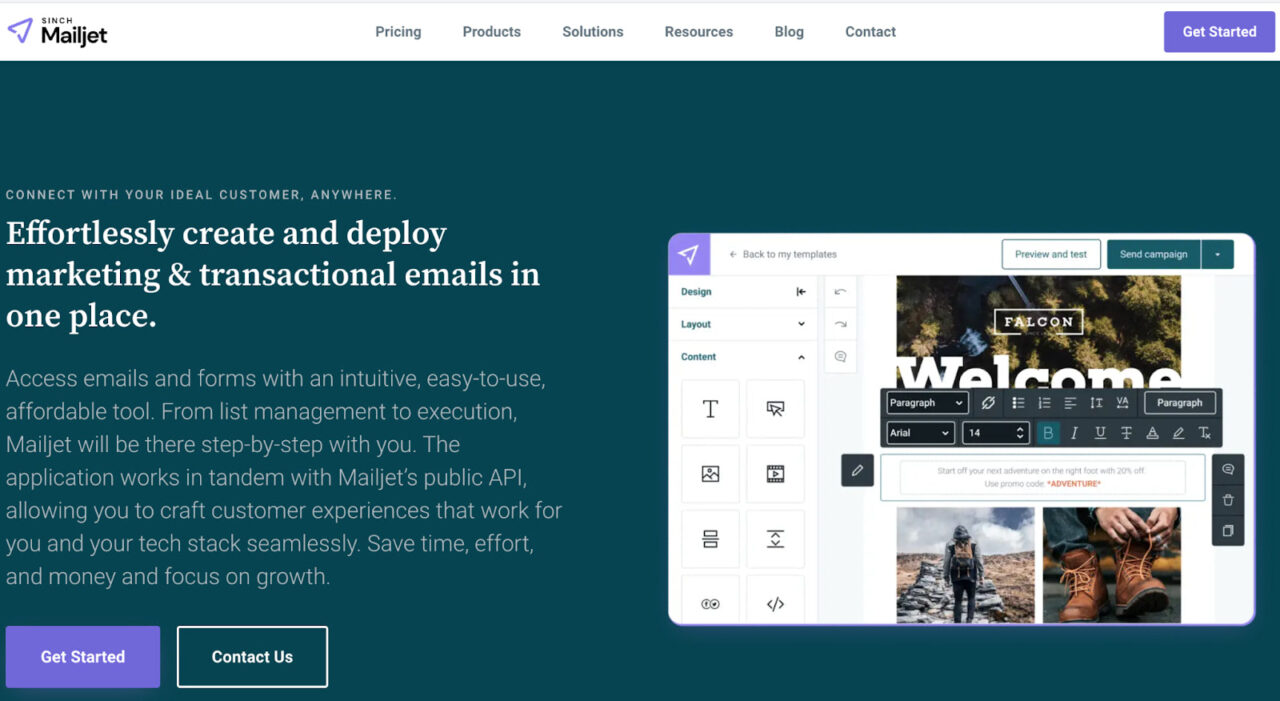Click the text alignment icon
The width and height of the screenshot is (1280, 701).
point(1070,403)
